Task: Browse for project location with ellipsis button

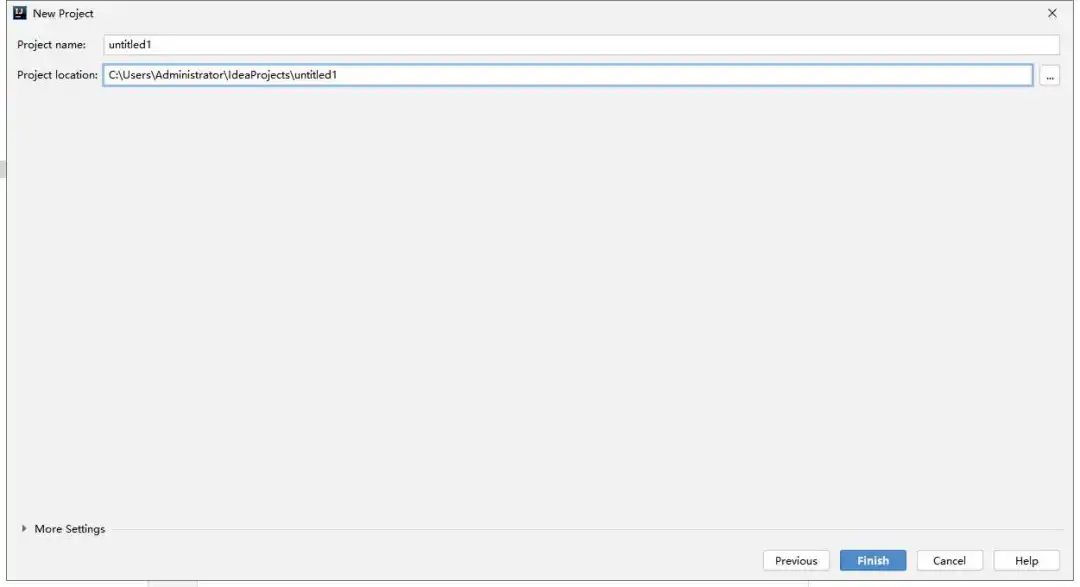Action: [1049, 76]
